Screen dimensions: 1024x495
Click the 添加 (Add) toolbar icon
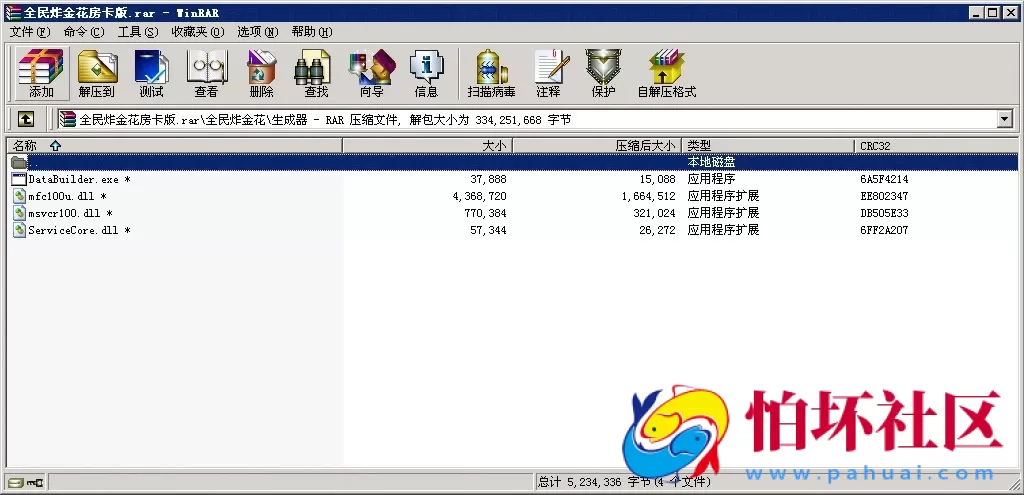tap(40, 72)
